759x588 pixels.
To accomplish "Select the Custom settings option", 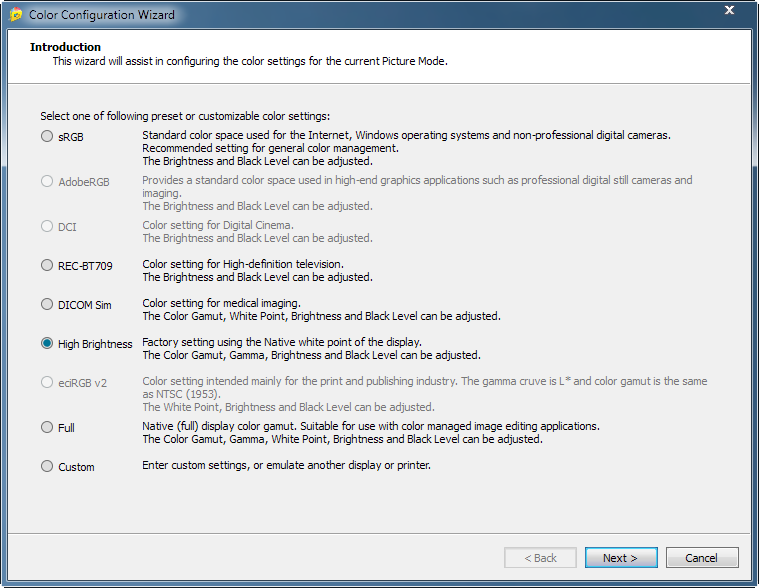I will point(47,466).
